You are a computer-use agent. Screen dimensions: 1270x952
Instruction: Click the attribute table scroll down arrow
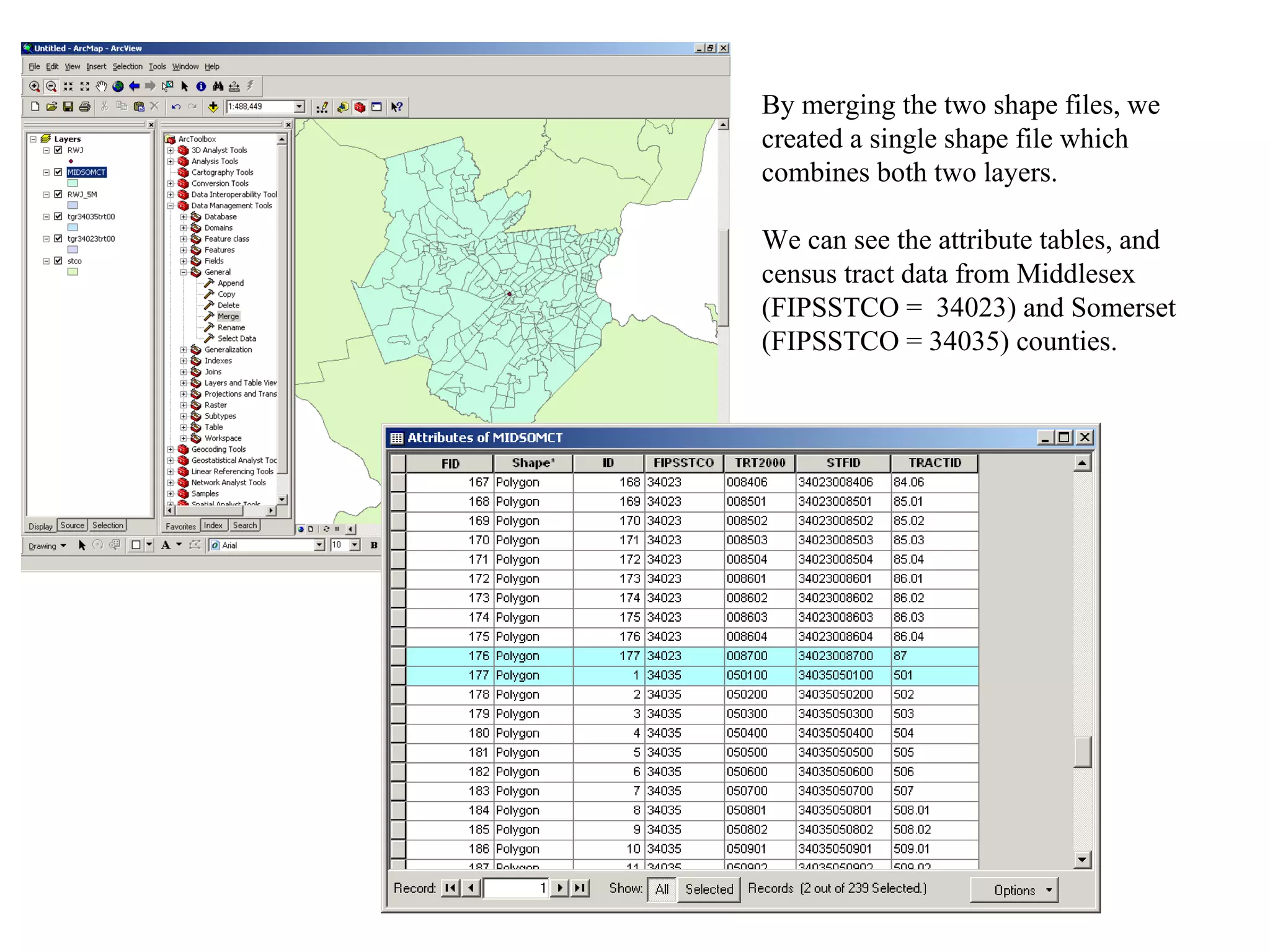point(1082,860)
